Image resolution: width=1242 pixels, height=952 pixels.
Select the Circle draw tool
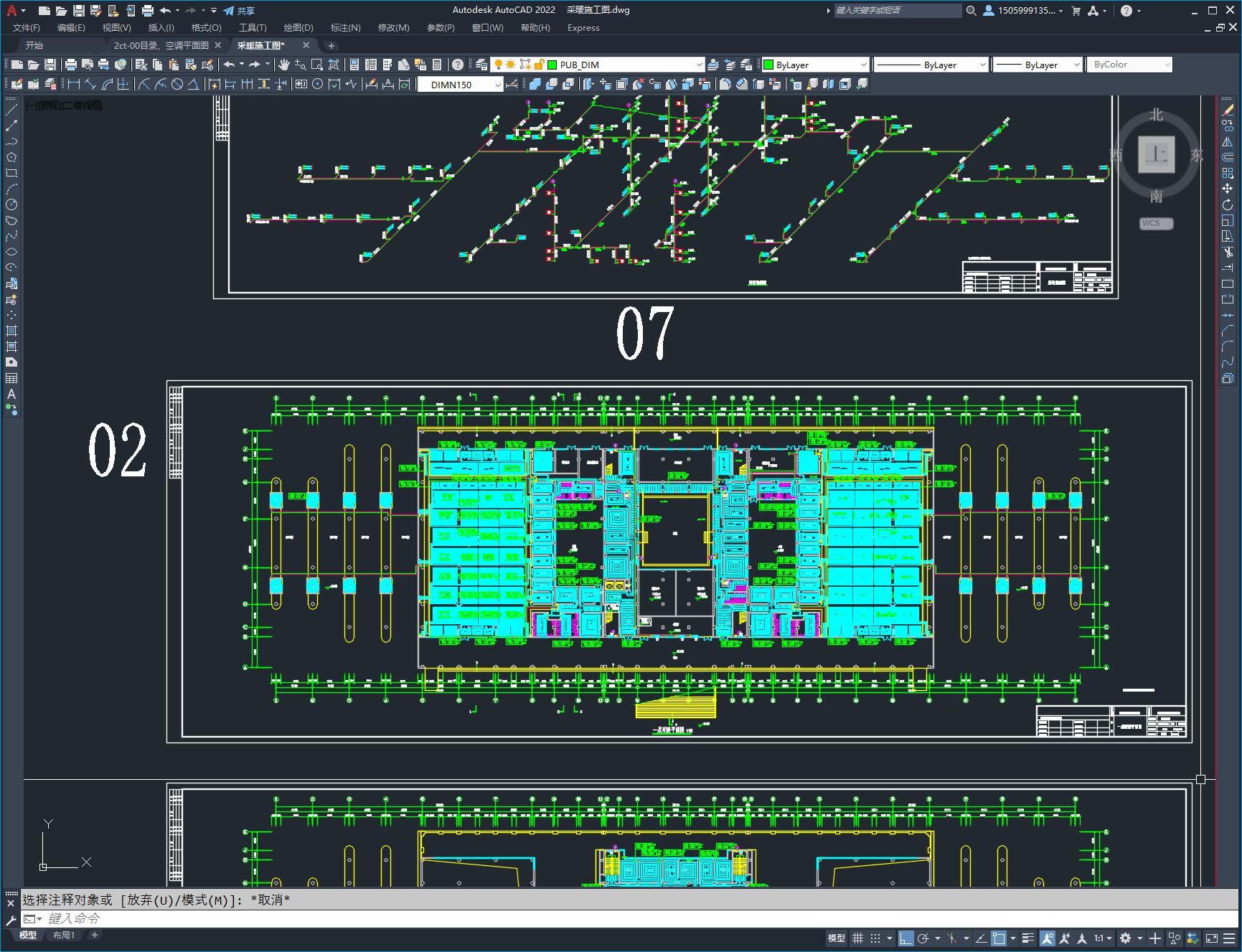click(x=11, y=204)
